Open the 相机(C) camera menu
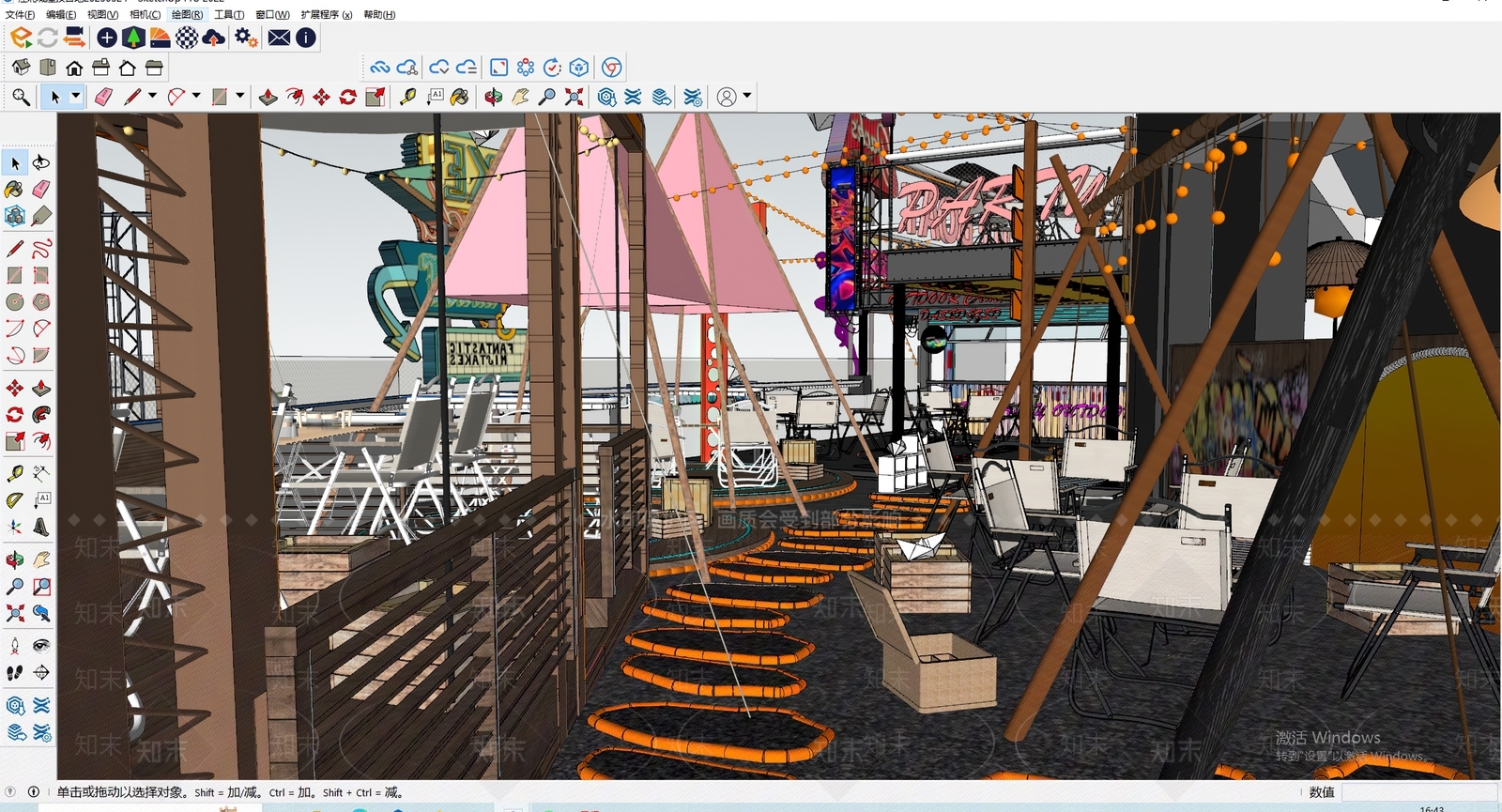The image size is (1502, 812). 145,14
